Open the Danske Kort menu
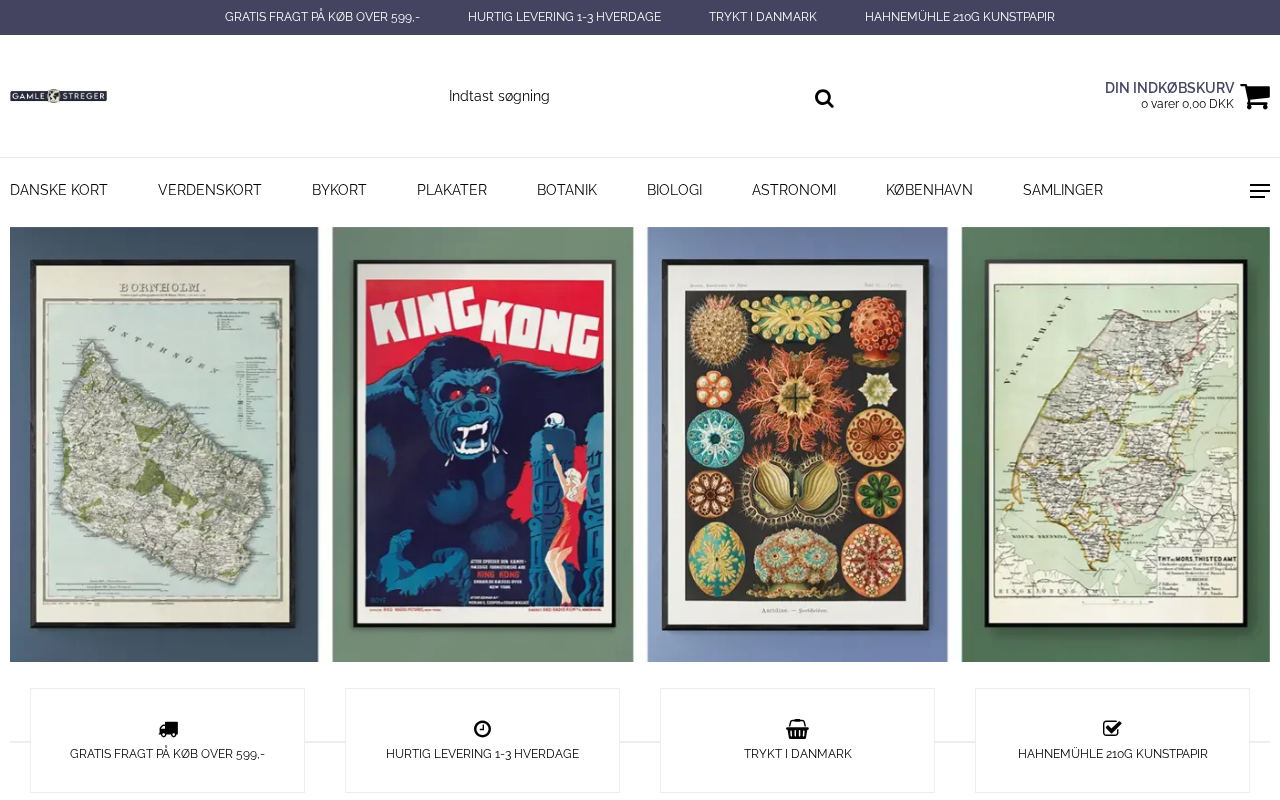1280x800 pixels. pyautogui.click(x=59, y=190)
